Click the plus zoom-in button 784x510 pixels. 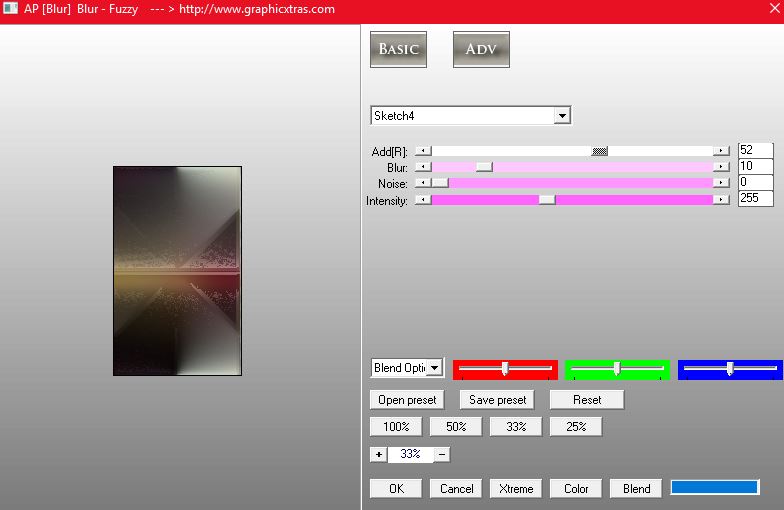click(378, 454)
